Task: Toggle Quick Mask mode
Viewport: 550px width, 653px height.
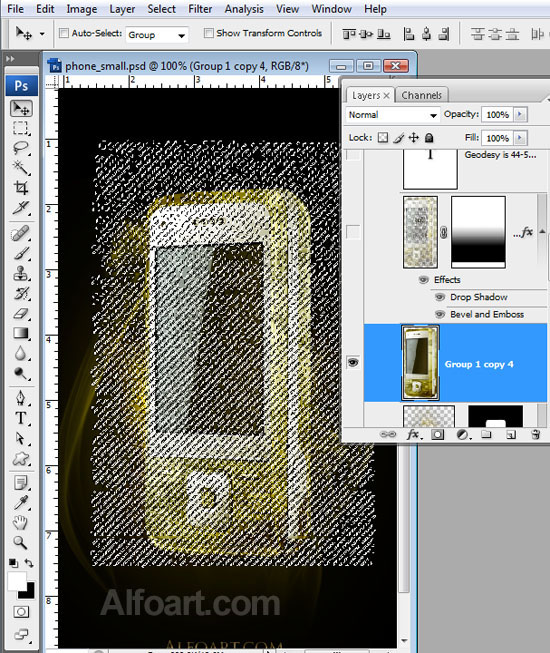Action: (21, 612)
